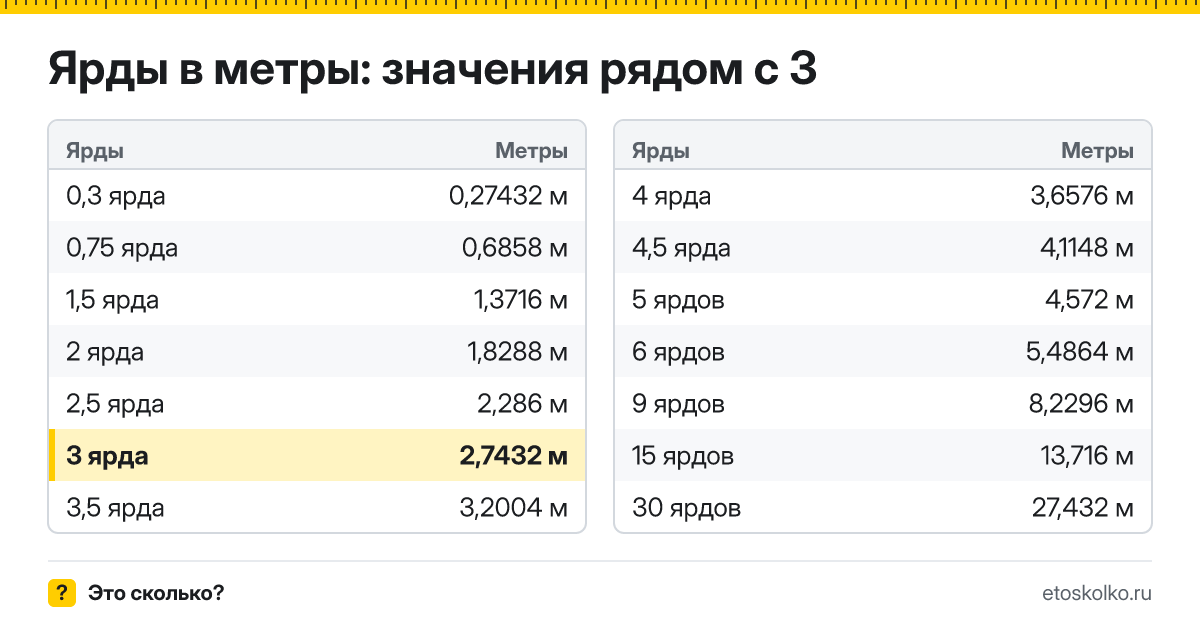The width and height of the screenshot is (1200, 625).
Task: Select the '0,75 ярда' cell
Action: (x=122, y=248)
